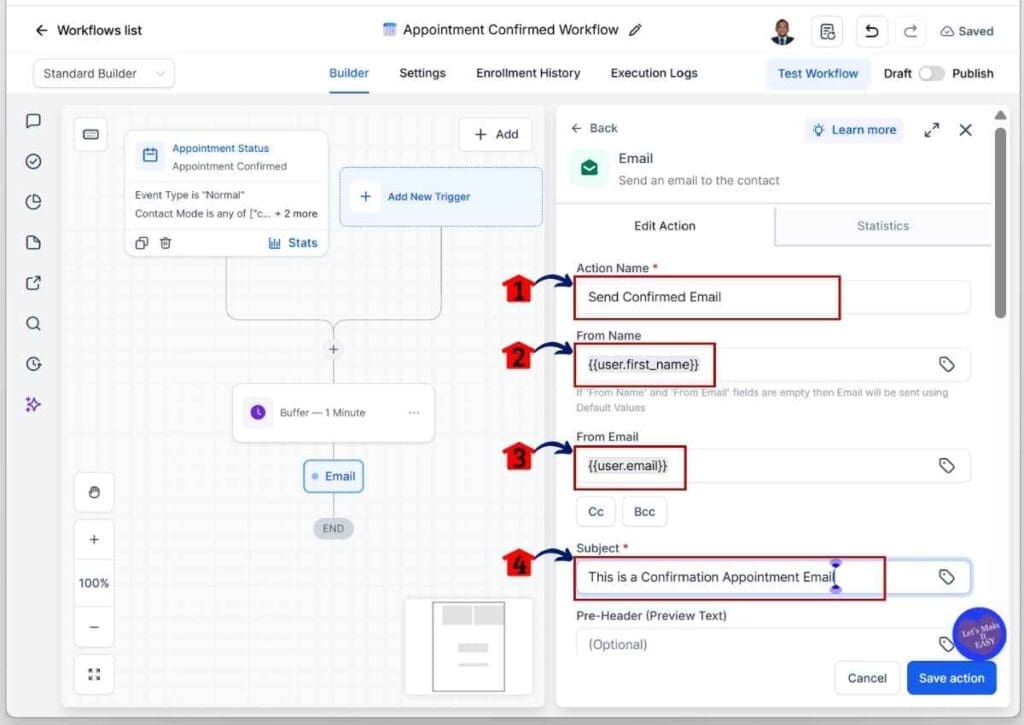1024x725 pixels.
Task: Click the Add button on canvas
Action: (496, 135)
